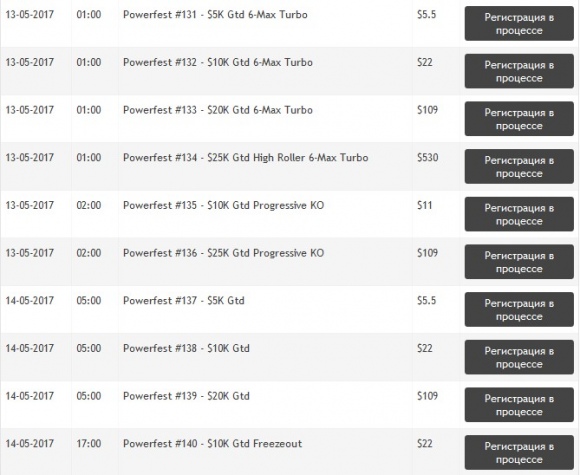This screenshot has width=580, height=475.
Task: Select Powerfest #131 $5K Gtd 6-Max Turbo title
Action: coord(215,15)
